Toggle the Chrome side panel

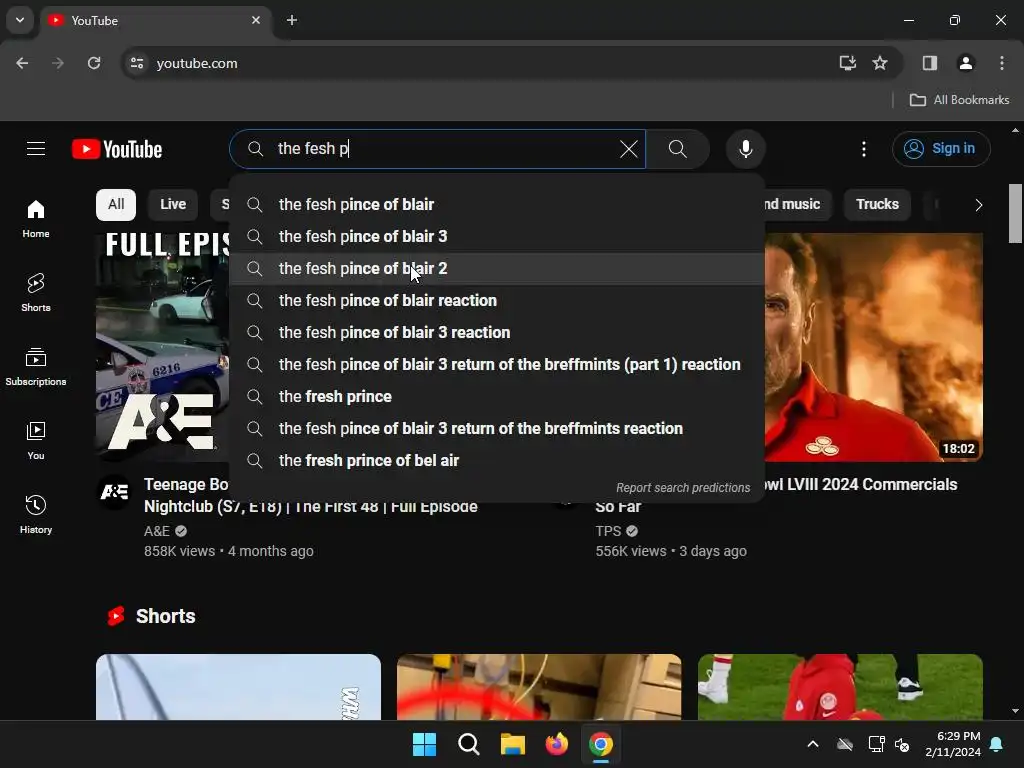coord(929,63)
